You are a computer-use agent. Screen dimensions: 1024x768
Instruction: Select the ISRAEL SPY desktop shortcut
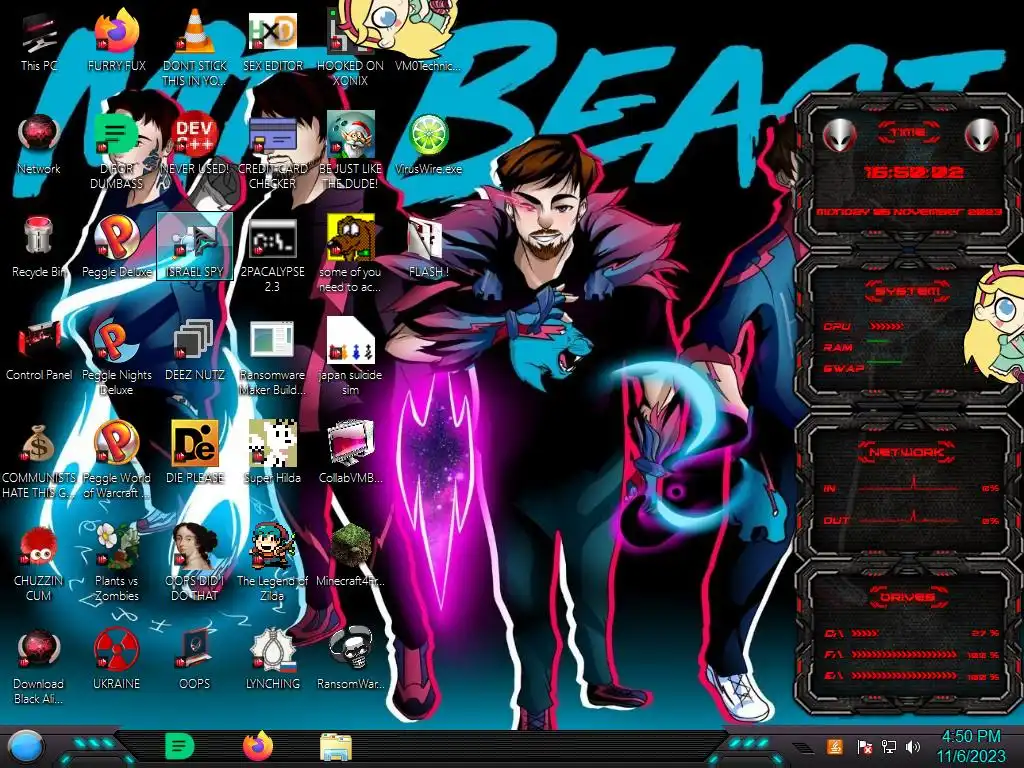pyautogui.click(x=195, y=247)
